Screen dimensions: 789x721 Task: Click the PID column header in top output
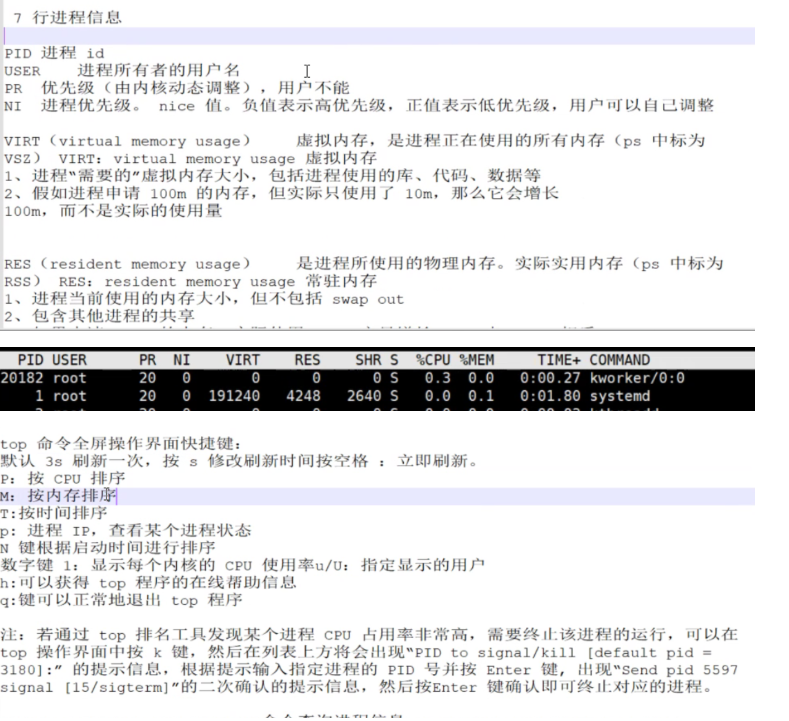coord(31,360)
